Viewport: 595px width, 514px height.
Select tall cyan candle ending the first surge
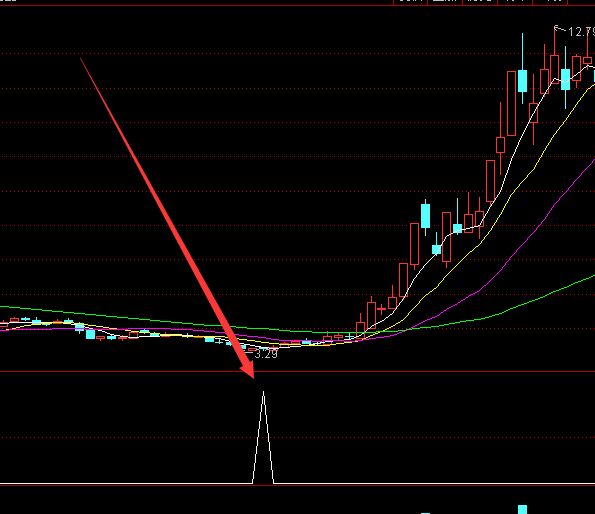point(425,216)
